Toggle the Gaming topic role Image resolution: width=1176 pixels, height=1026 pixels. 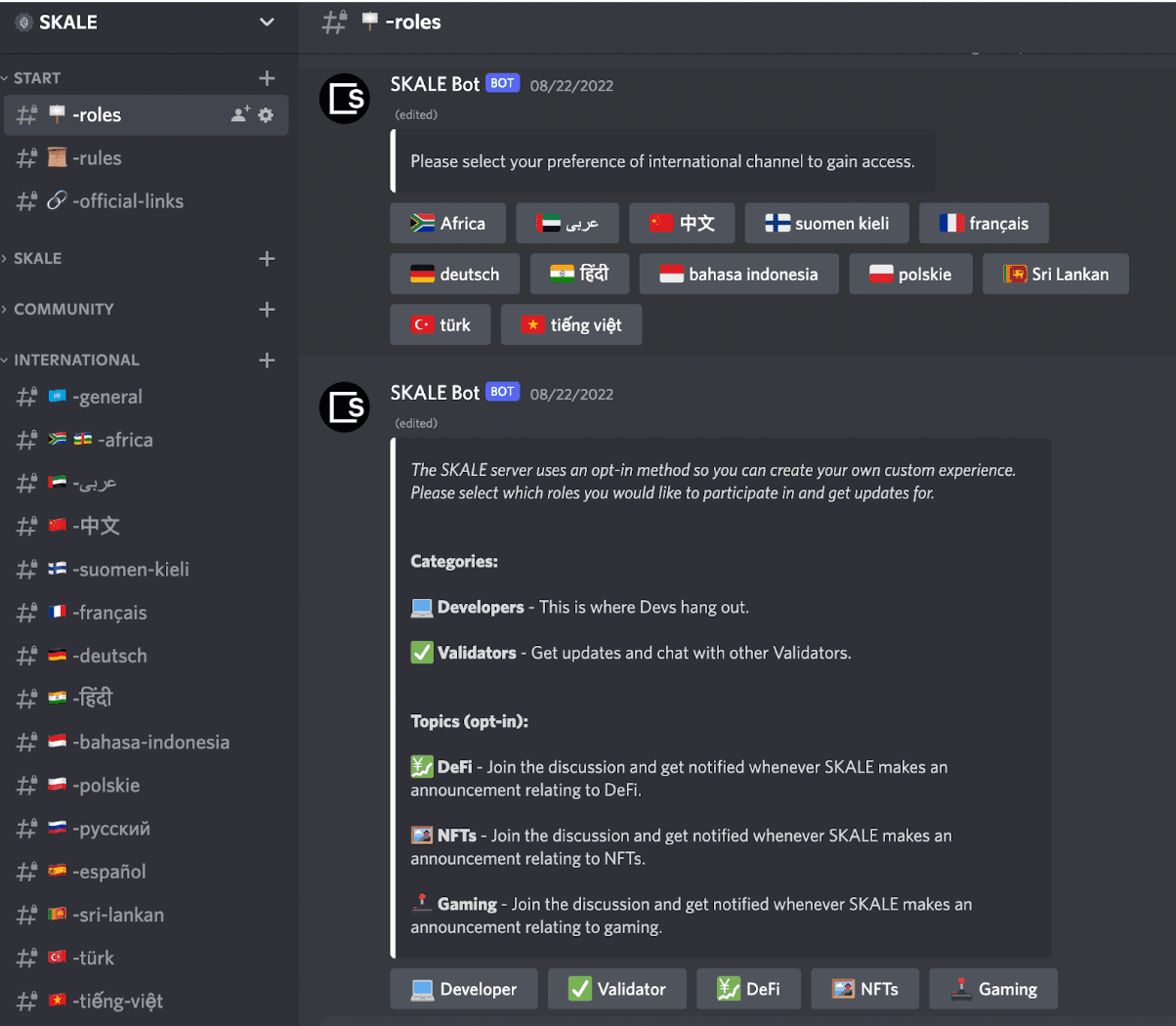(x=992, y=989)
